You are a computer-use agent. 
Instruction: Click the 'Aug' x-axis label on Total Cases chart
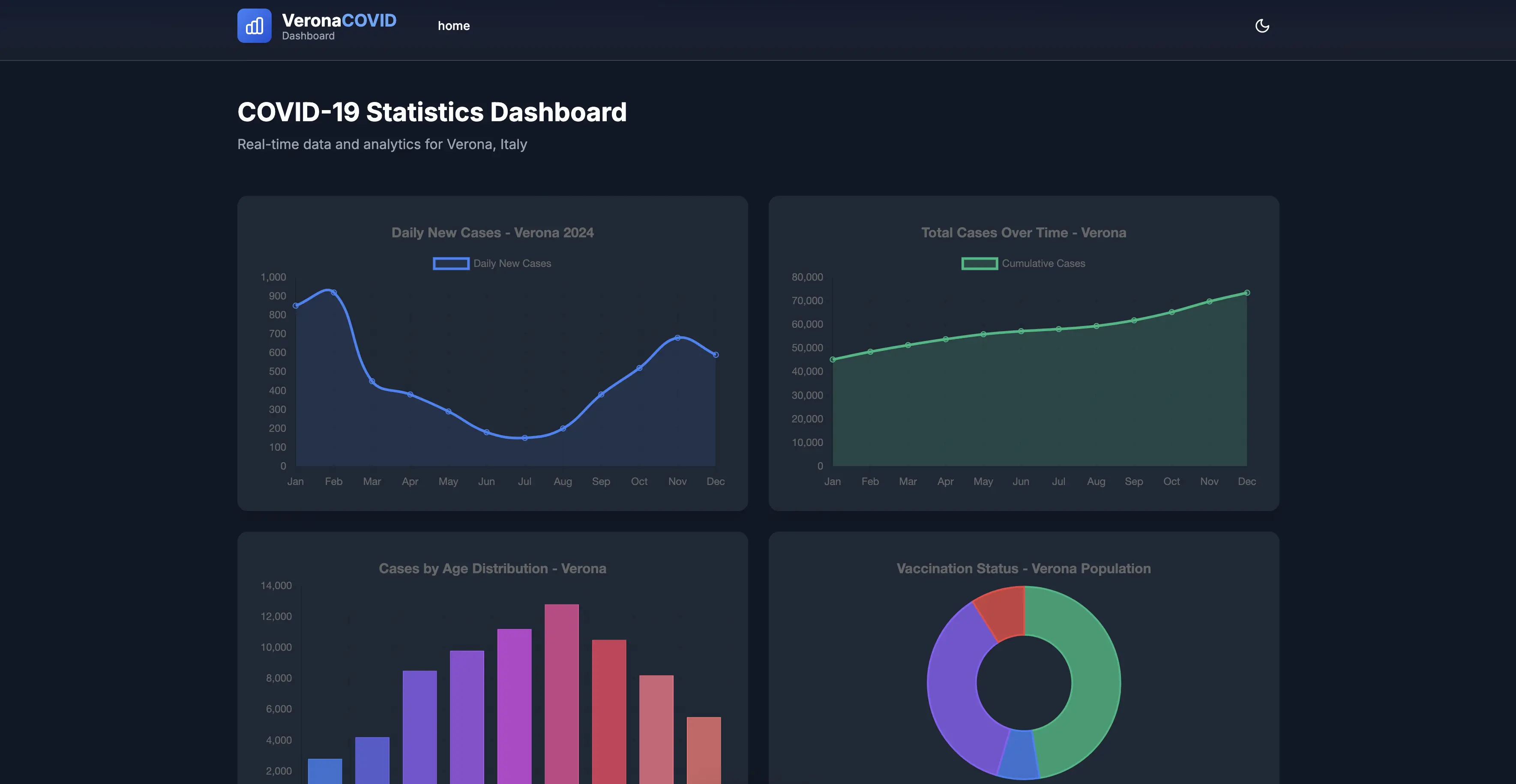tap(1096, 482)
